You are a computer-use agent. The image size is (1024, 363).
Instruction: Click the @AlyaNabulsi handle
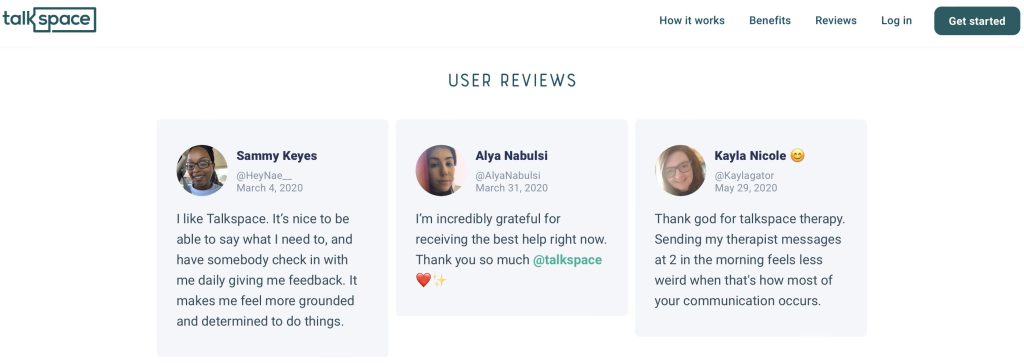[x=508, y=176]
